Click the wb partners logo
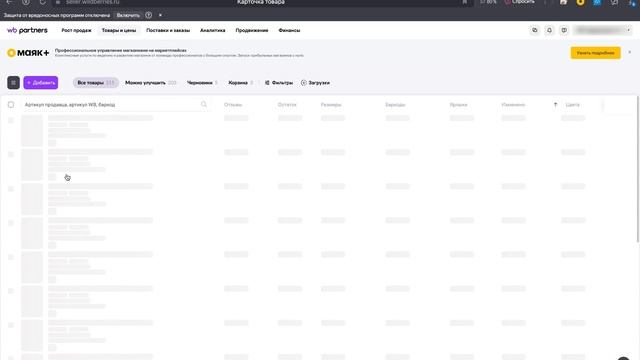 [27, 30]
